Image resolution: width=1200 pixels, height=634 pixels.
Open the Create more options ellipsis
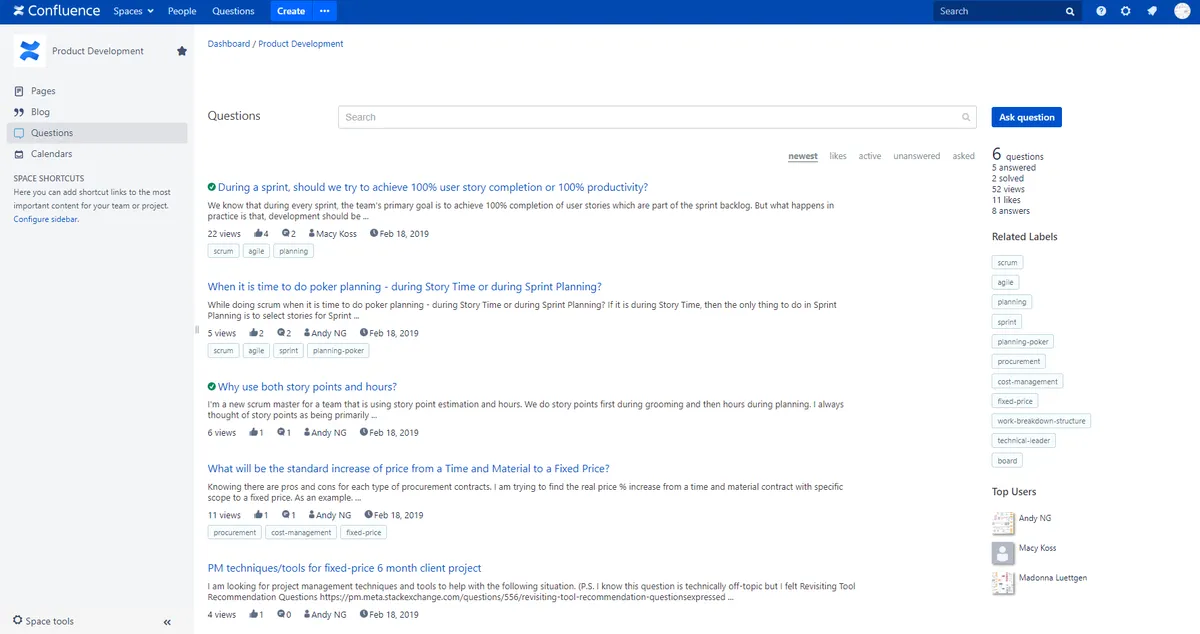[x=324, y=11]
